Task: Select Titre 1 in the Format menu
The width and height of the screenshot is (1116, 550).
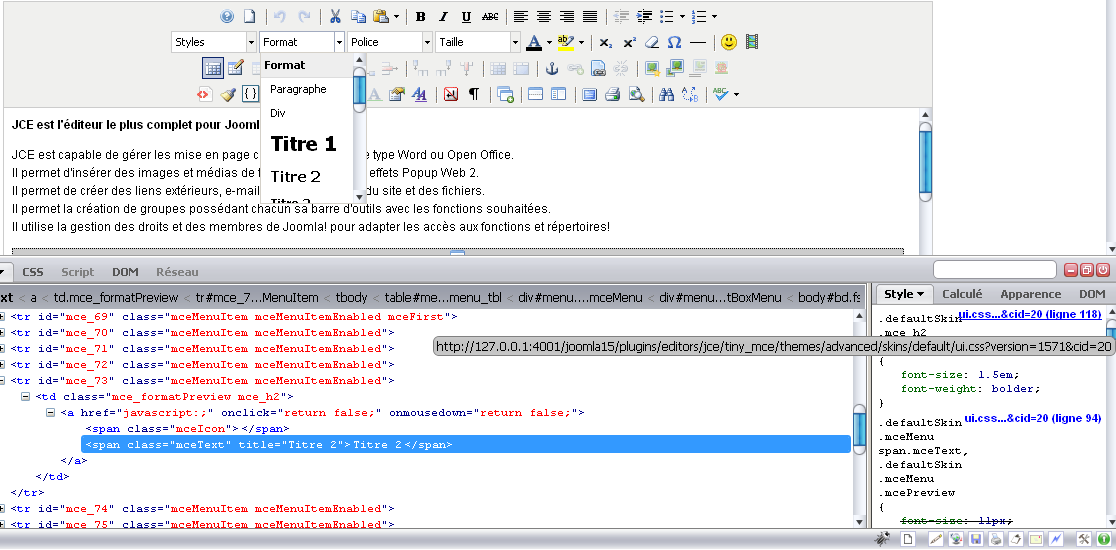Action: [x=303, y=144]
